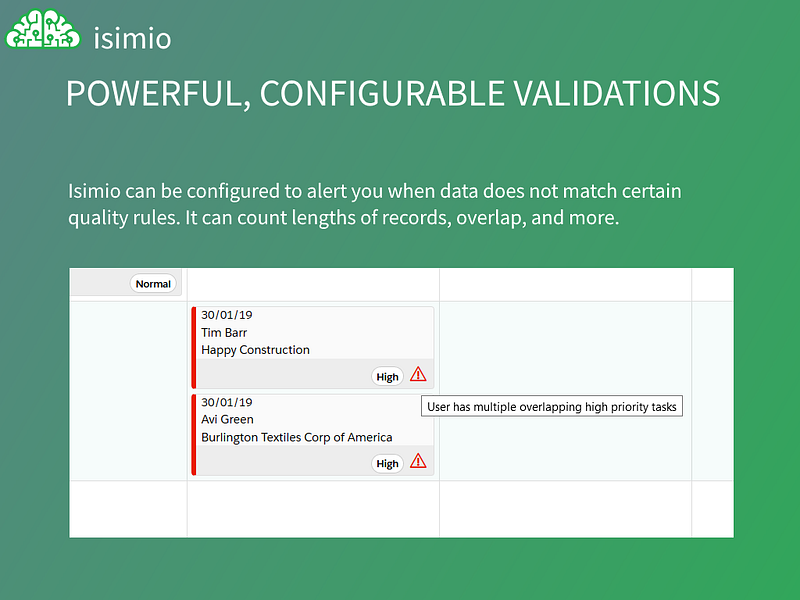Click the 30/01/19 date on Tim Barr card

[227, 315]
